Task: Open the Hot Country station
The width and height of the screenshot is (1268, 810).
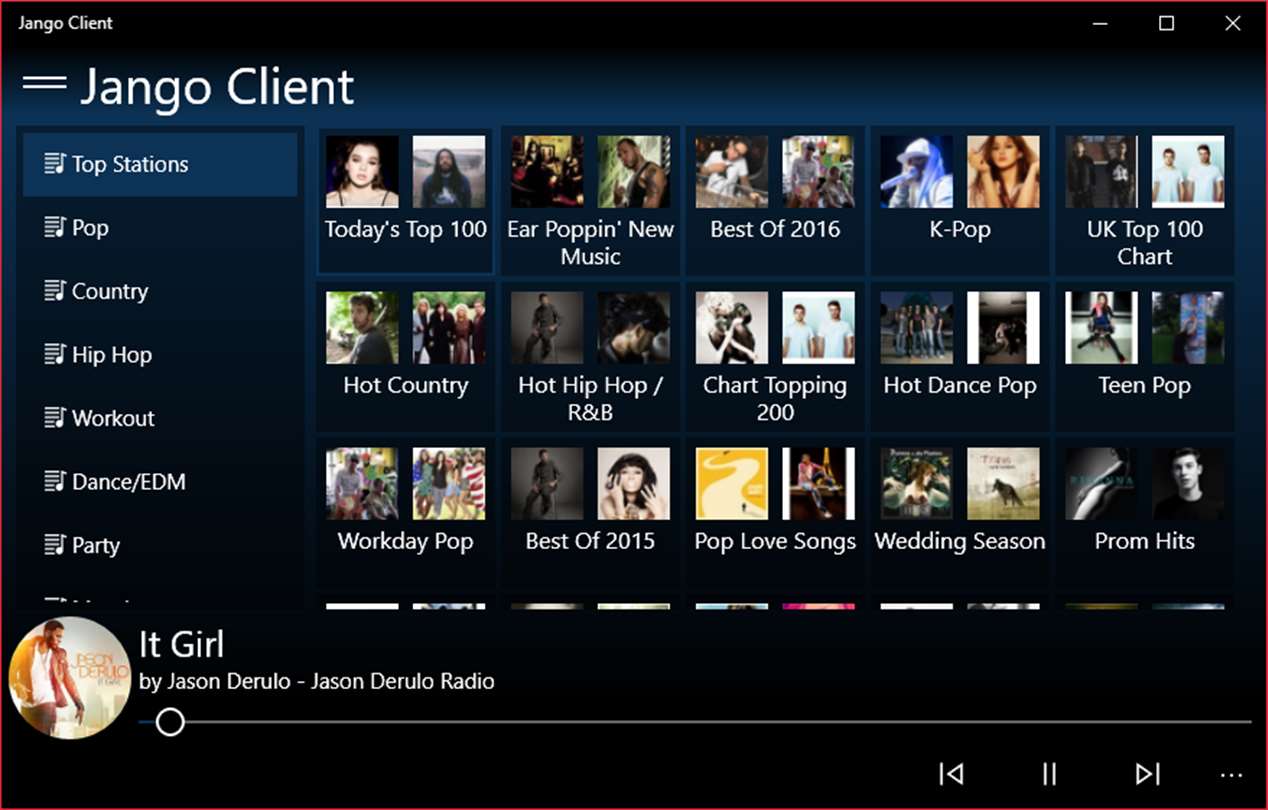Action: tap(405, 357)
